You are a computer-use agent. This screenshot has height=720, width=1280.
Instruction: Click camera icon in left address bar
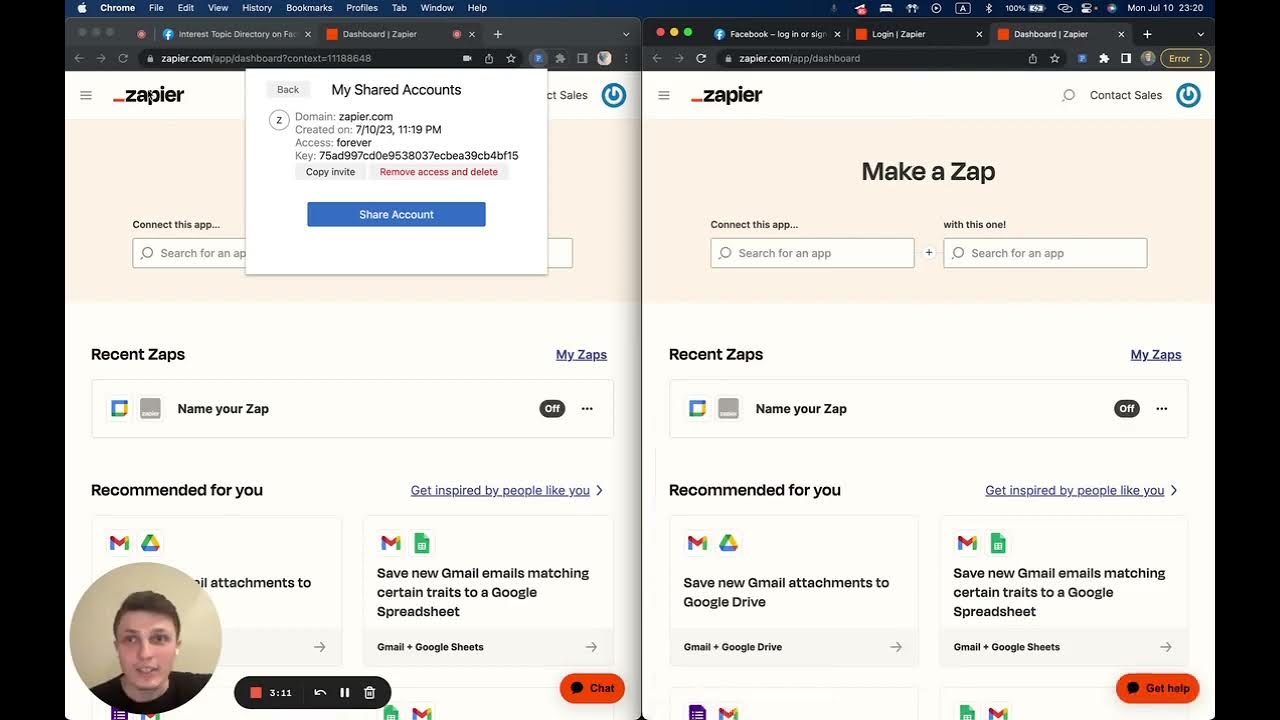pyautogui.click(x=467, y=58)
